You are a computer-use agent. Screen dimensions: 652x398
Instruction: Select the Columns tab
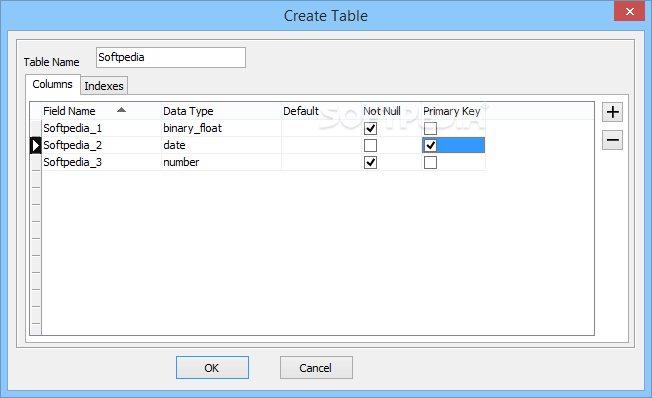52,84
